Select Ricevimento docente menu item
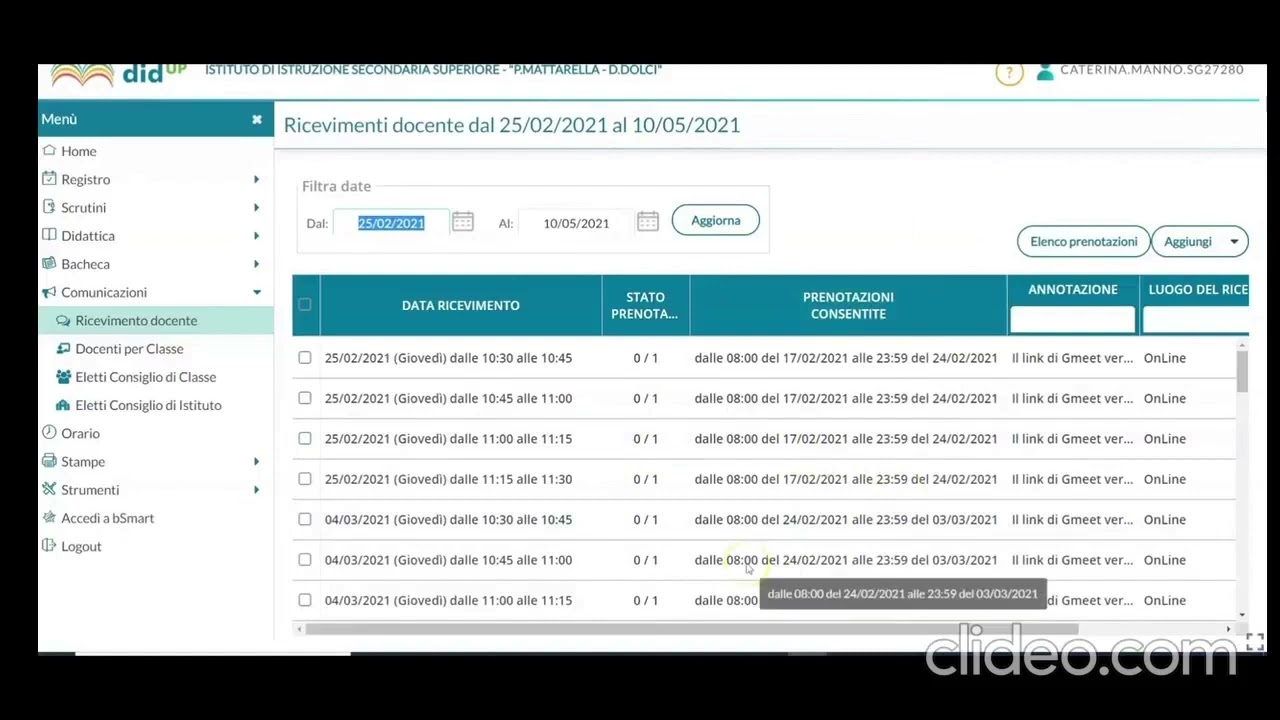Viewport: 1280px width, 720px height. [136, 320]
